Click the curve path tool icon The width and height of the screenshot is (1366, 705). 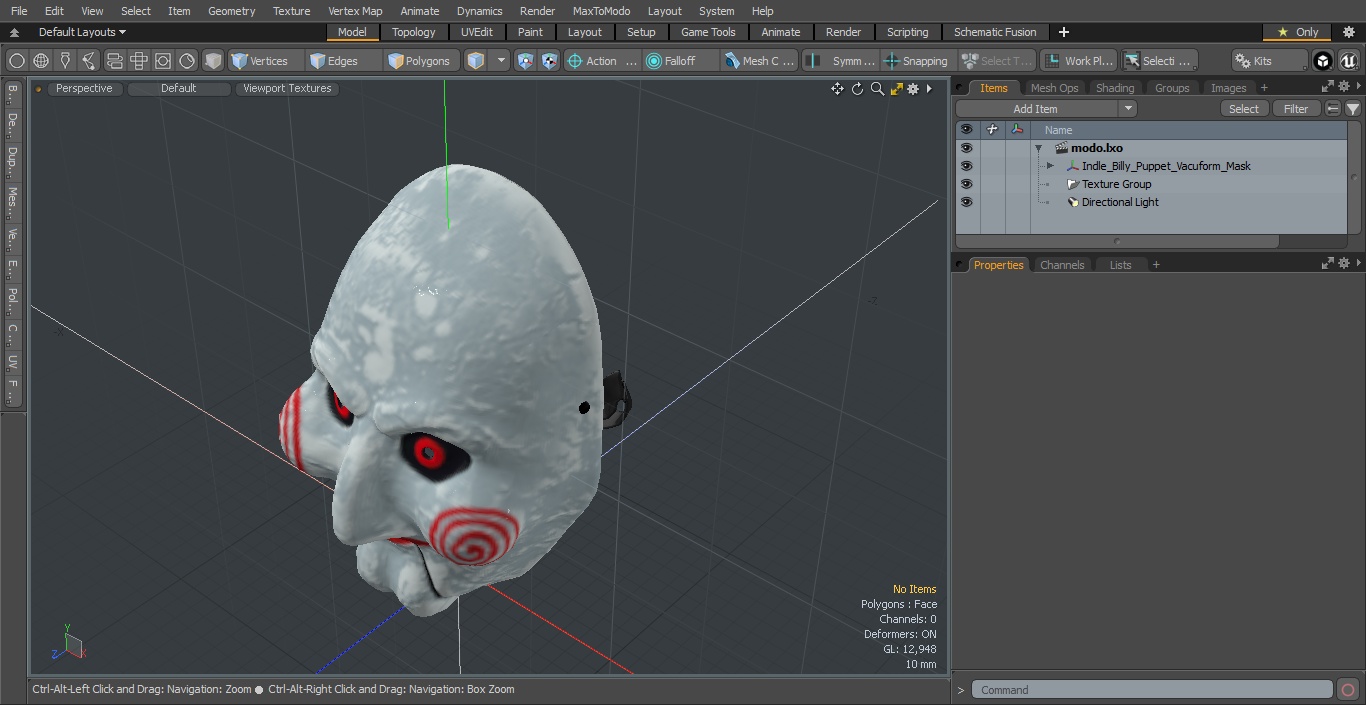coord(89,61)
